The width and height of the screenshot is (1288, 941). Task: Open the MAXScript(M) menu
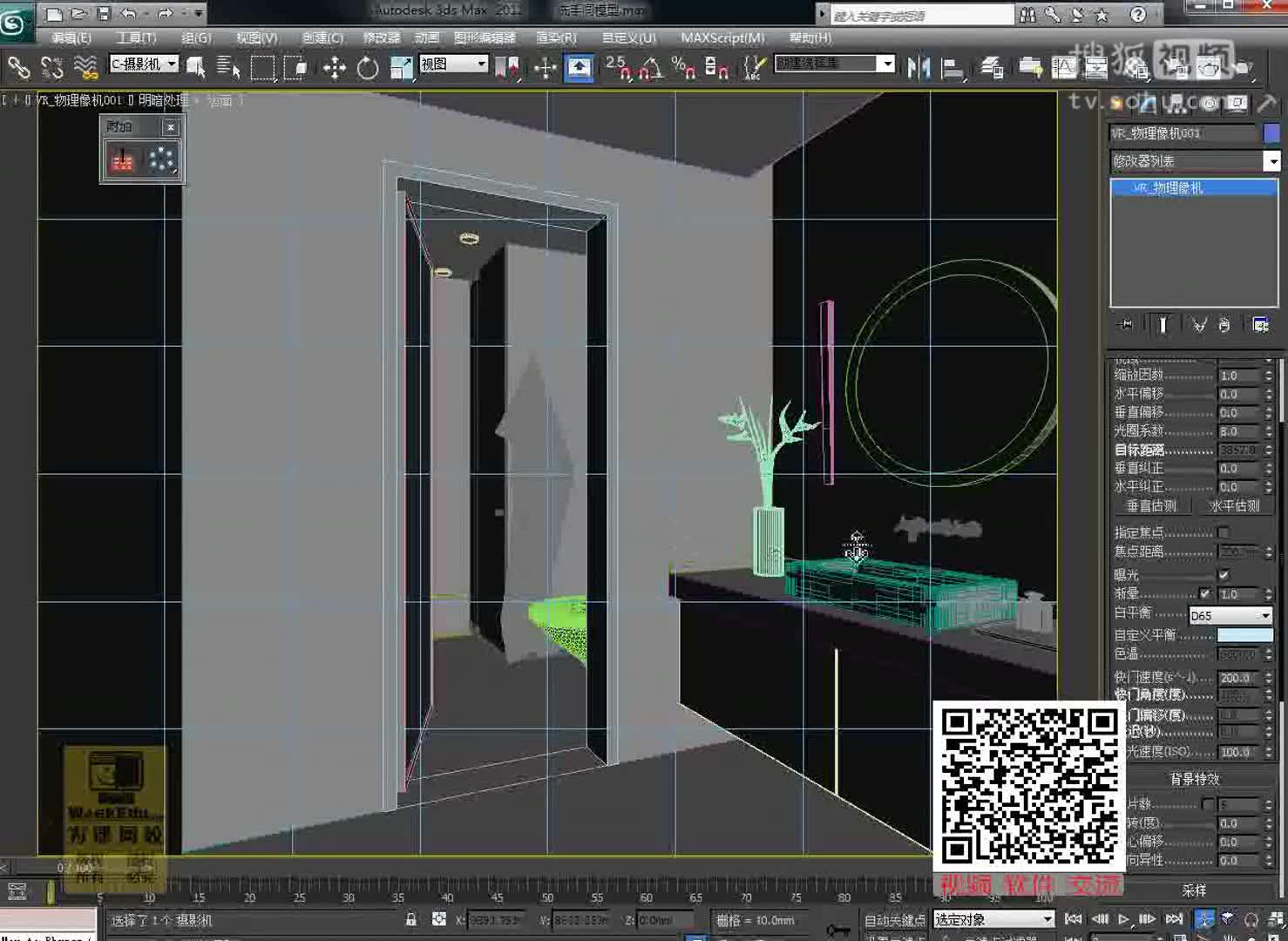coord(722,37)
